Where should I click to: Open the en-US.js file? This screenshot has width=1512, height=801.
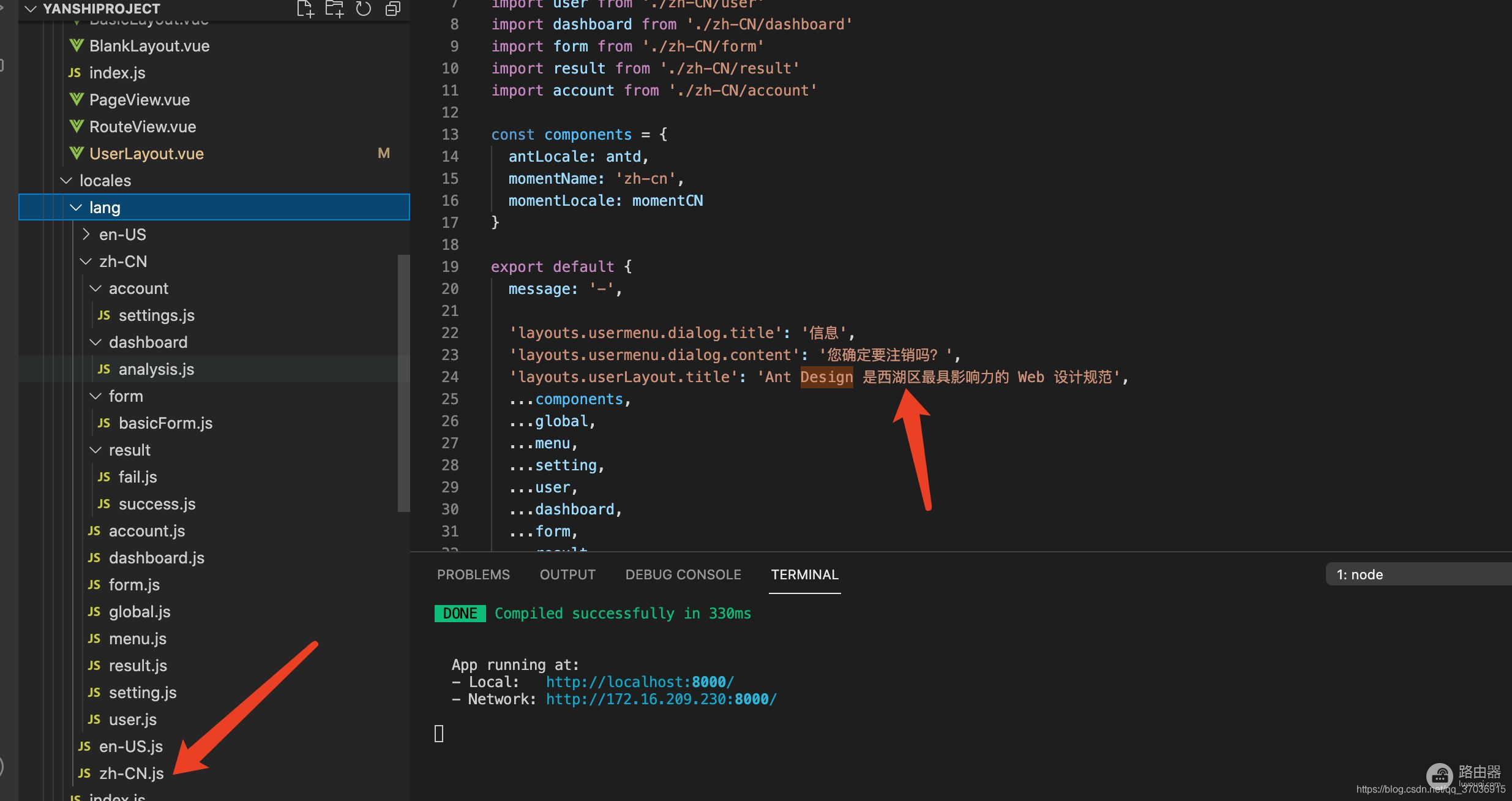[131, 746]
